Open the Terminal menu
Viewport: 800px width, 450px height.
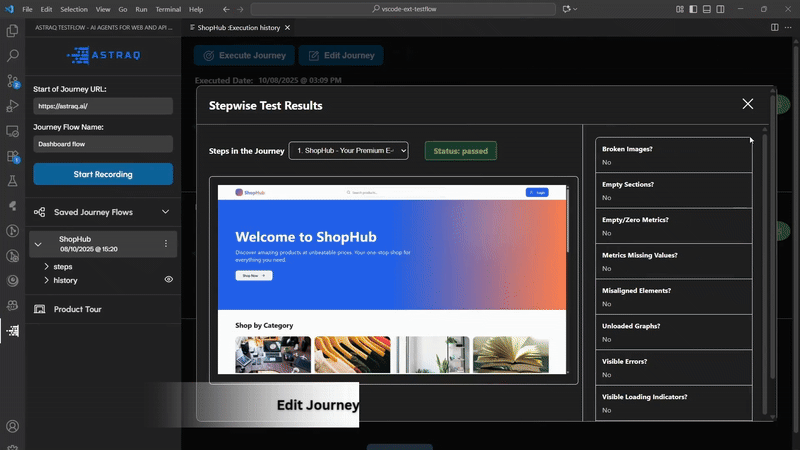(x=168, y=9)
